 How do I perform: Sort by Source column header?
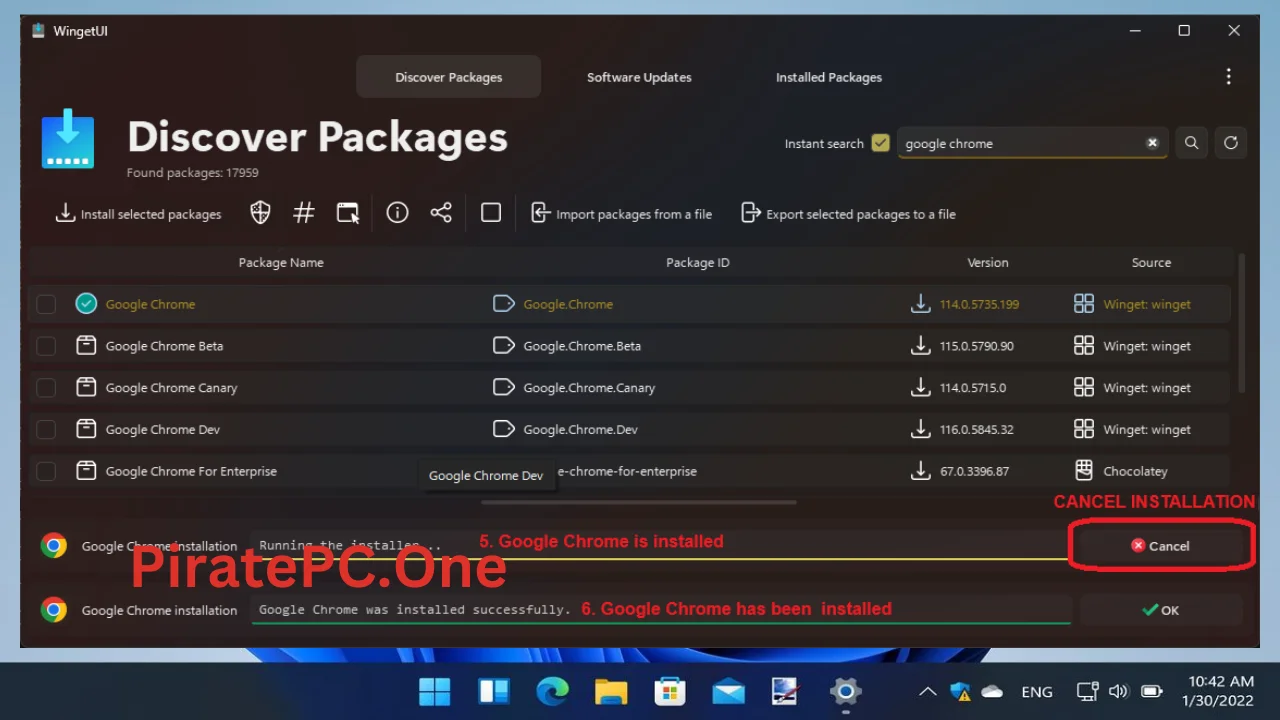point(1151,262)
